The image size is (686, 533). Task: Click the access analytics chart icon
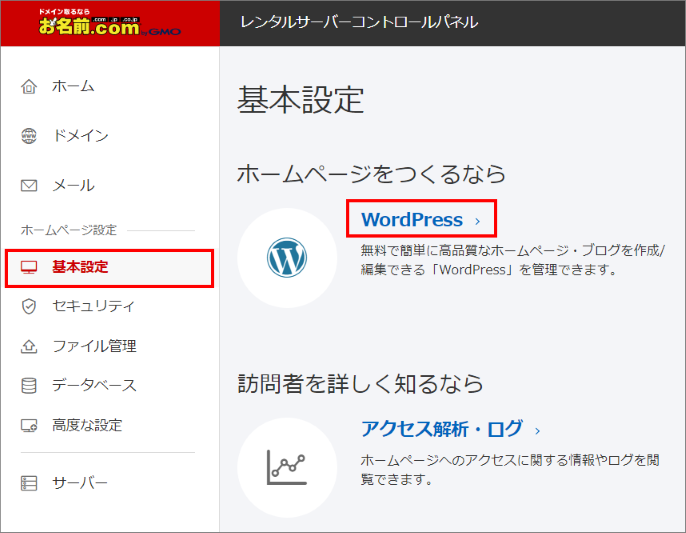pos(287,467)
